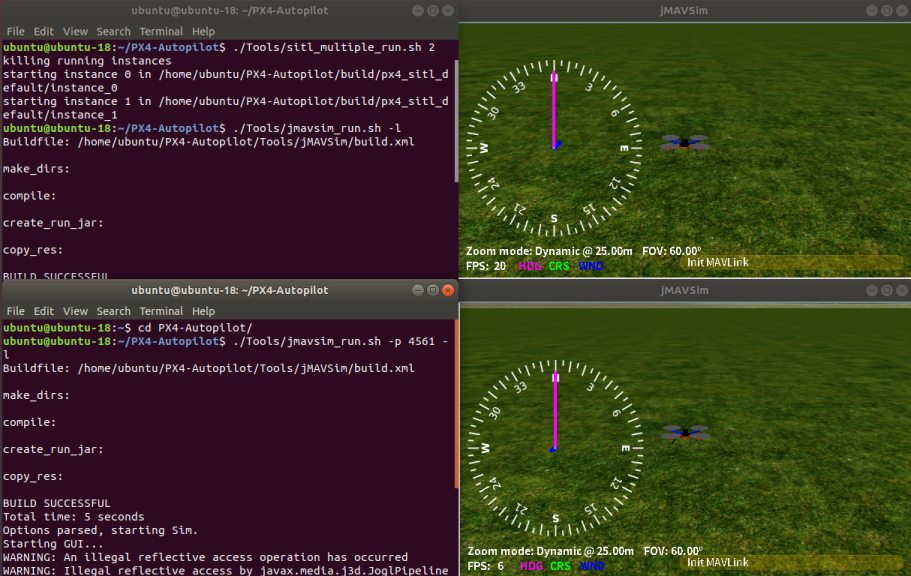Click WND label in bottom jMAVSim

pyautogui.click(x=593, y=566)
